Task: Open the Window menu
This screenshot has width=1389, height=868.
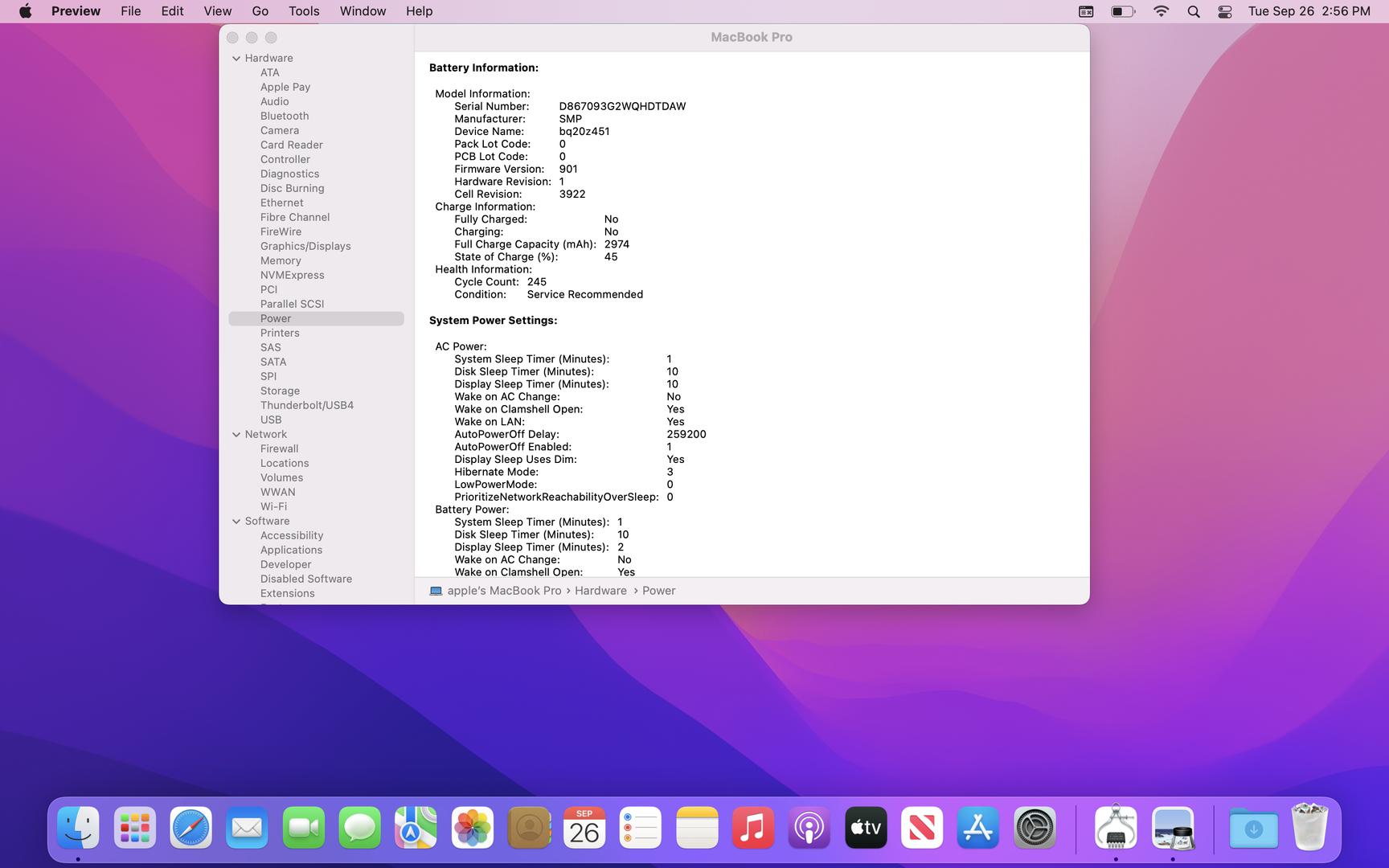Action: (363, 11)
